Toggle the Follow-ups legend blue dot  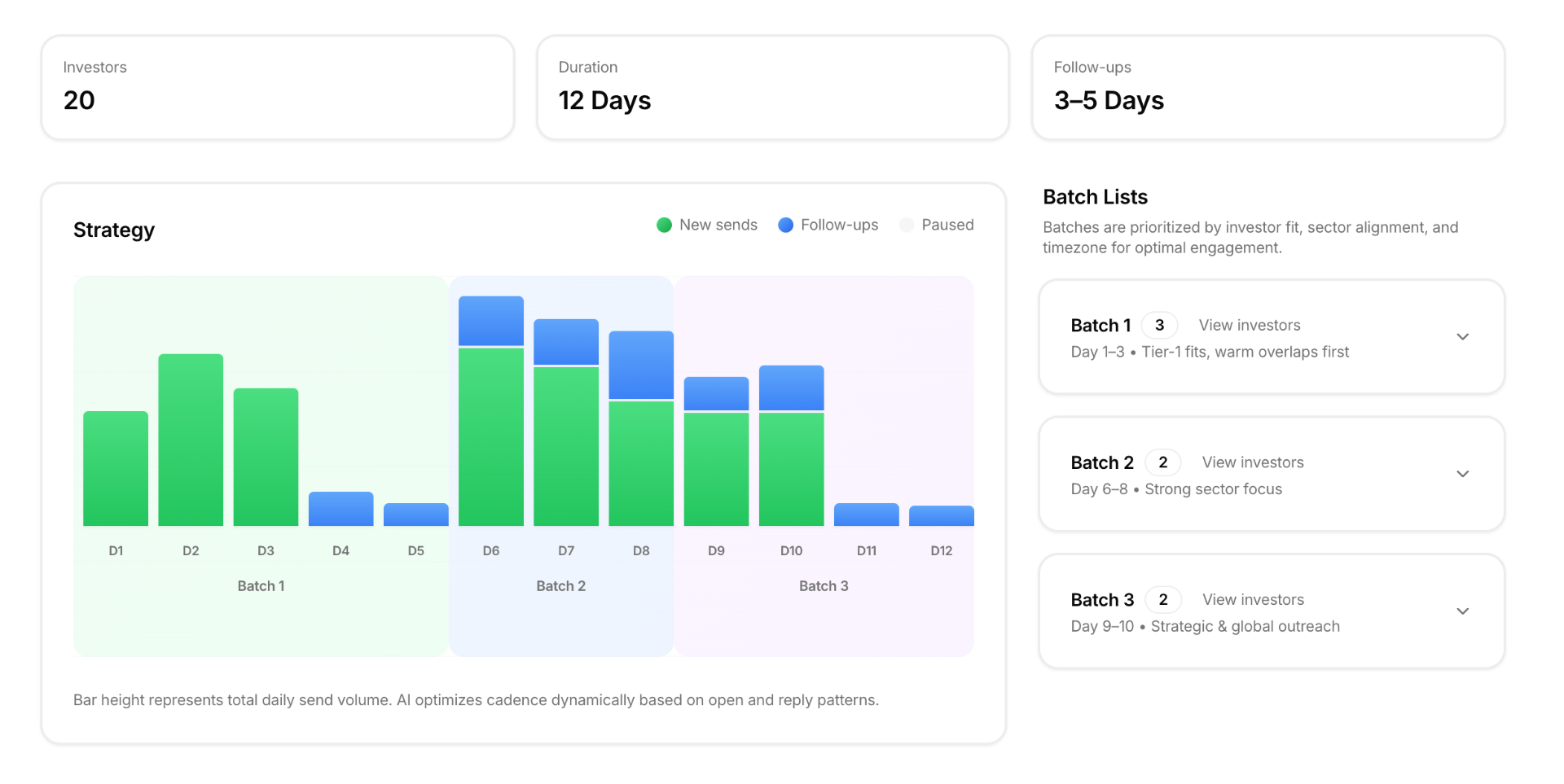click(x=785, y=226)
